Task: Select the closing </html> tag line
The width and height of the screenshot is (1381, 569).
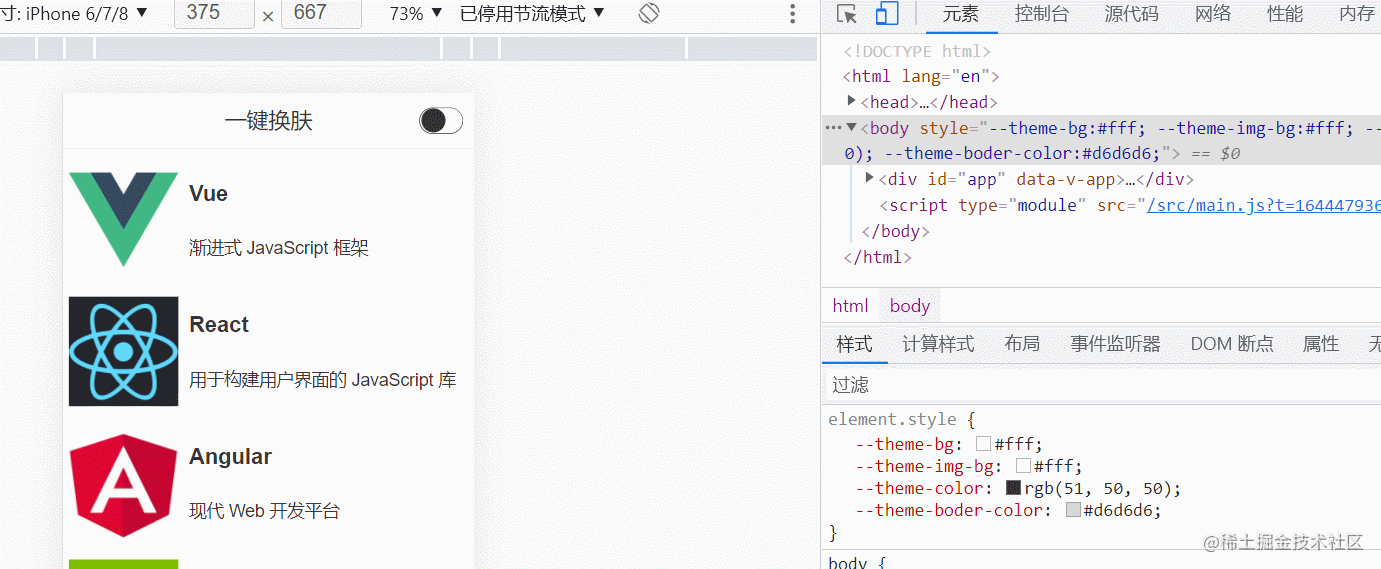Action: tap(877, 257)
